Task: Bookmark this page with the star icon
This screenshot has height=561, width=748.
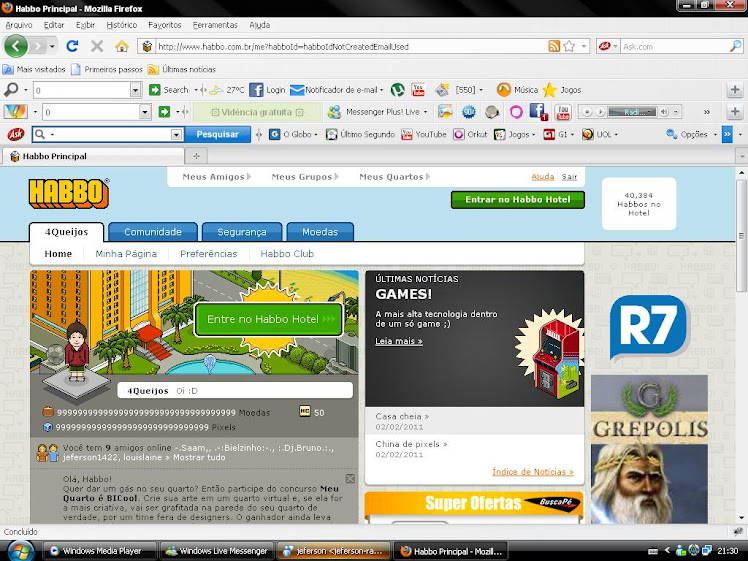Action: tap(569, 46)
